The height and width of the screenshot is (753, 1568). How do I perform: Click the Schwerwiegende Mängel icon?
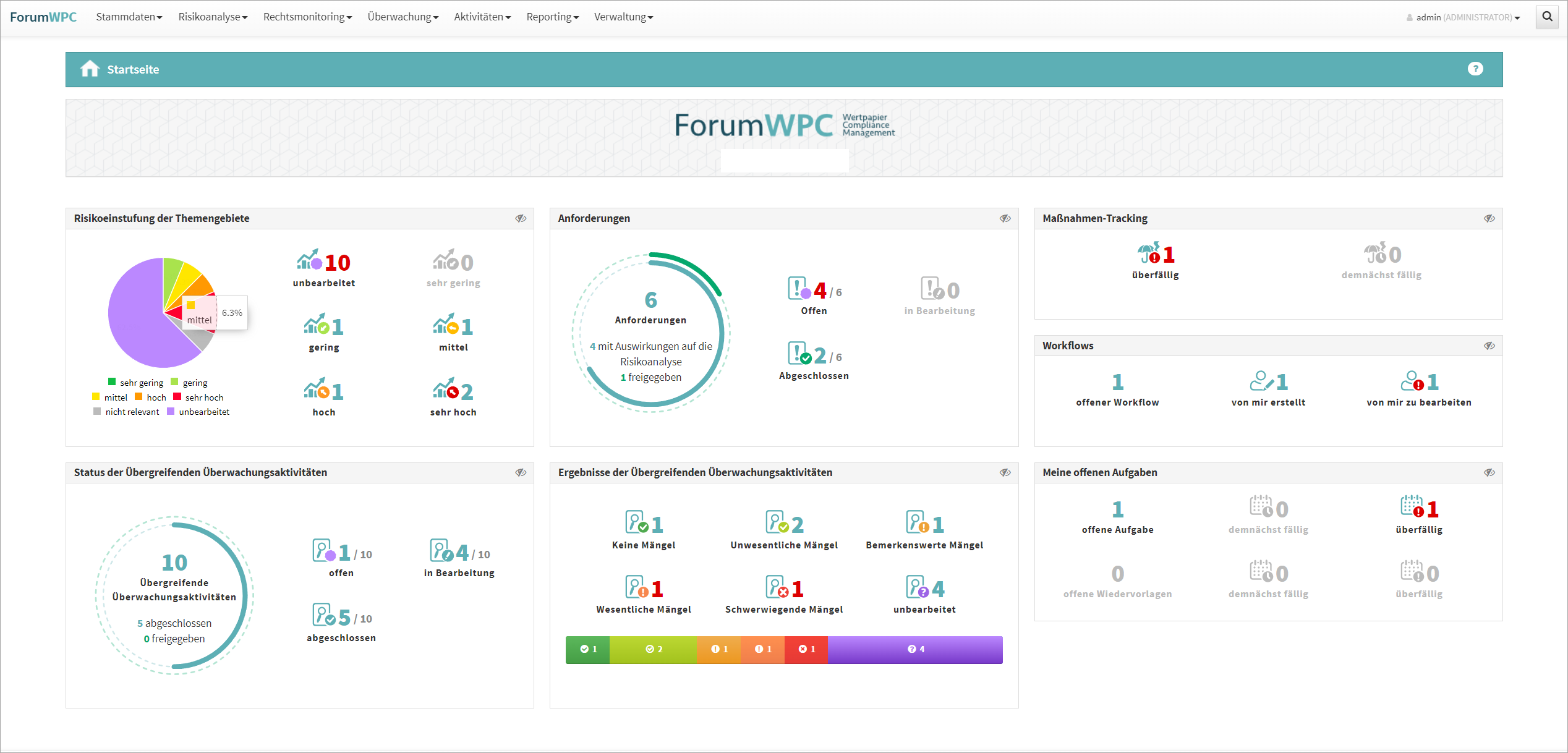777,587
